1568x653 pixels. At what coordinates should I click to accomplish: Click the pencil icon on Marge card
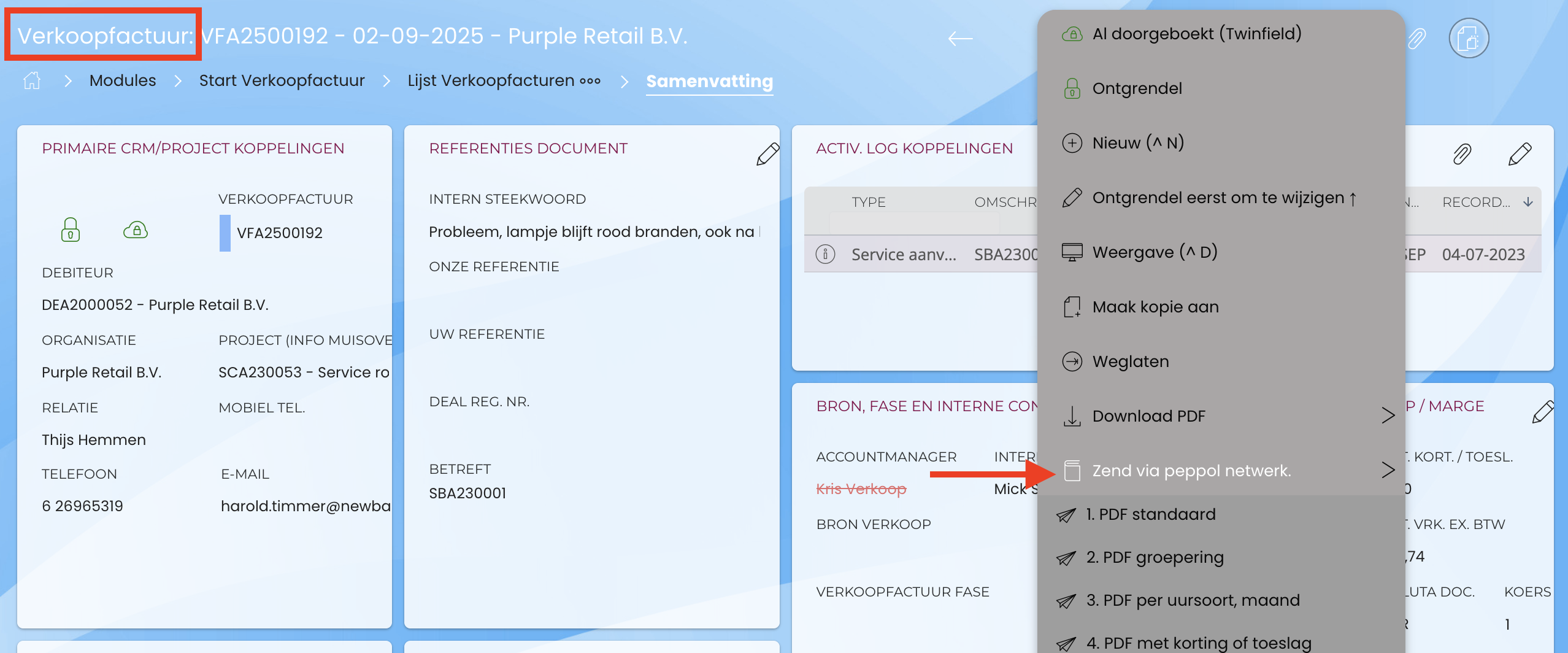1543,412
